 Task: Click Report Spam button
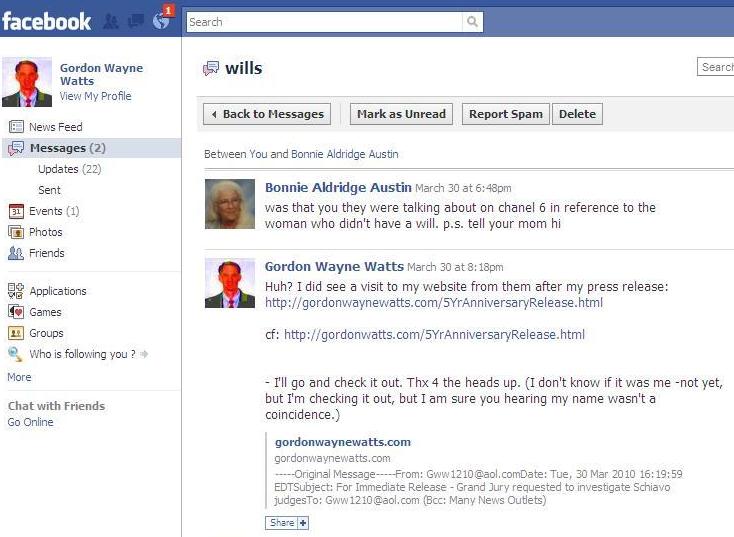506,114
